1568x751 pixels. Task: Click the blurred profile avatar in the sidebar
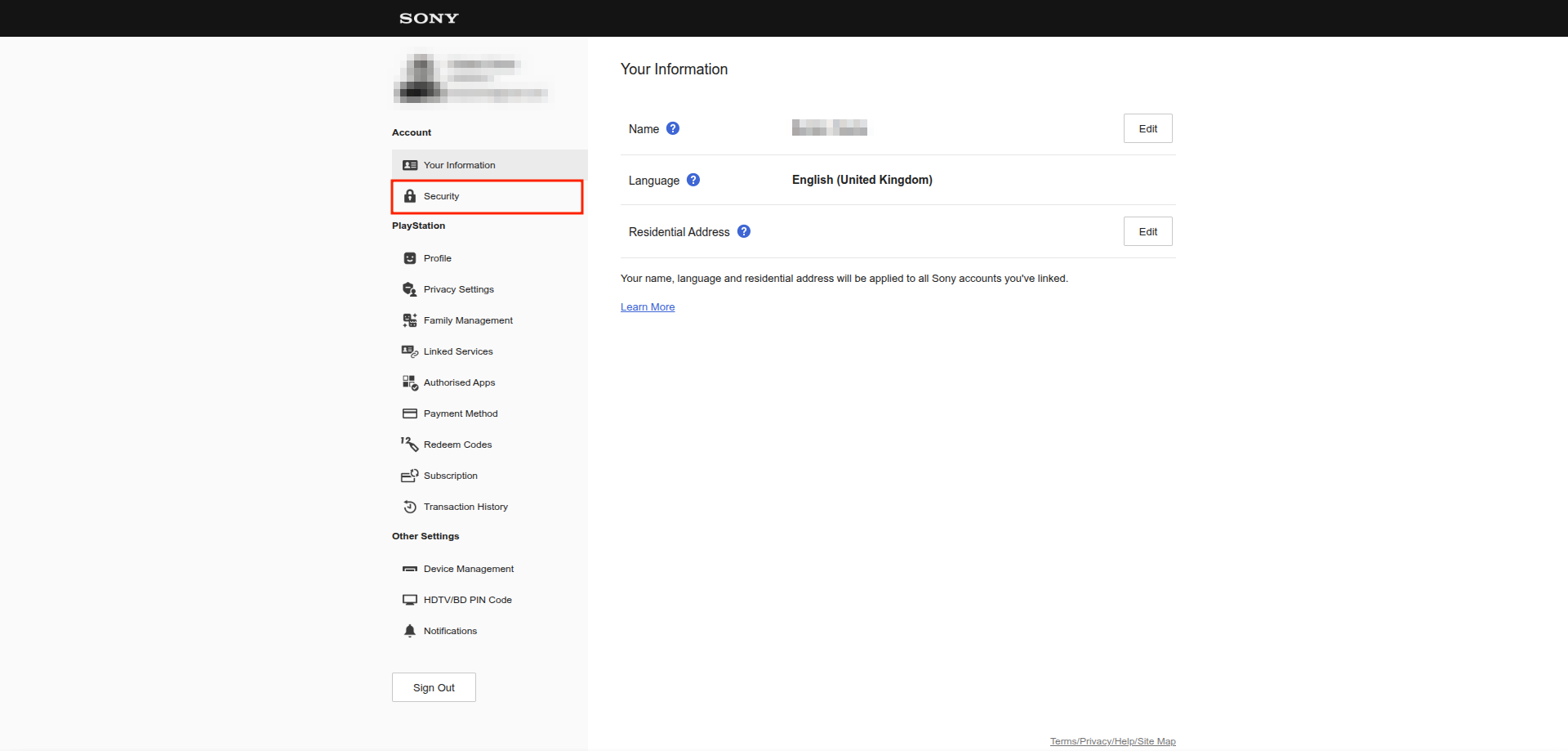point(420,78)
